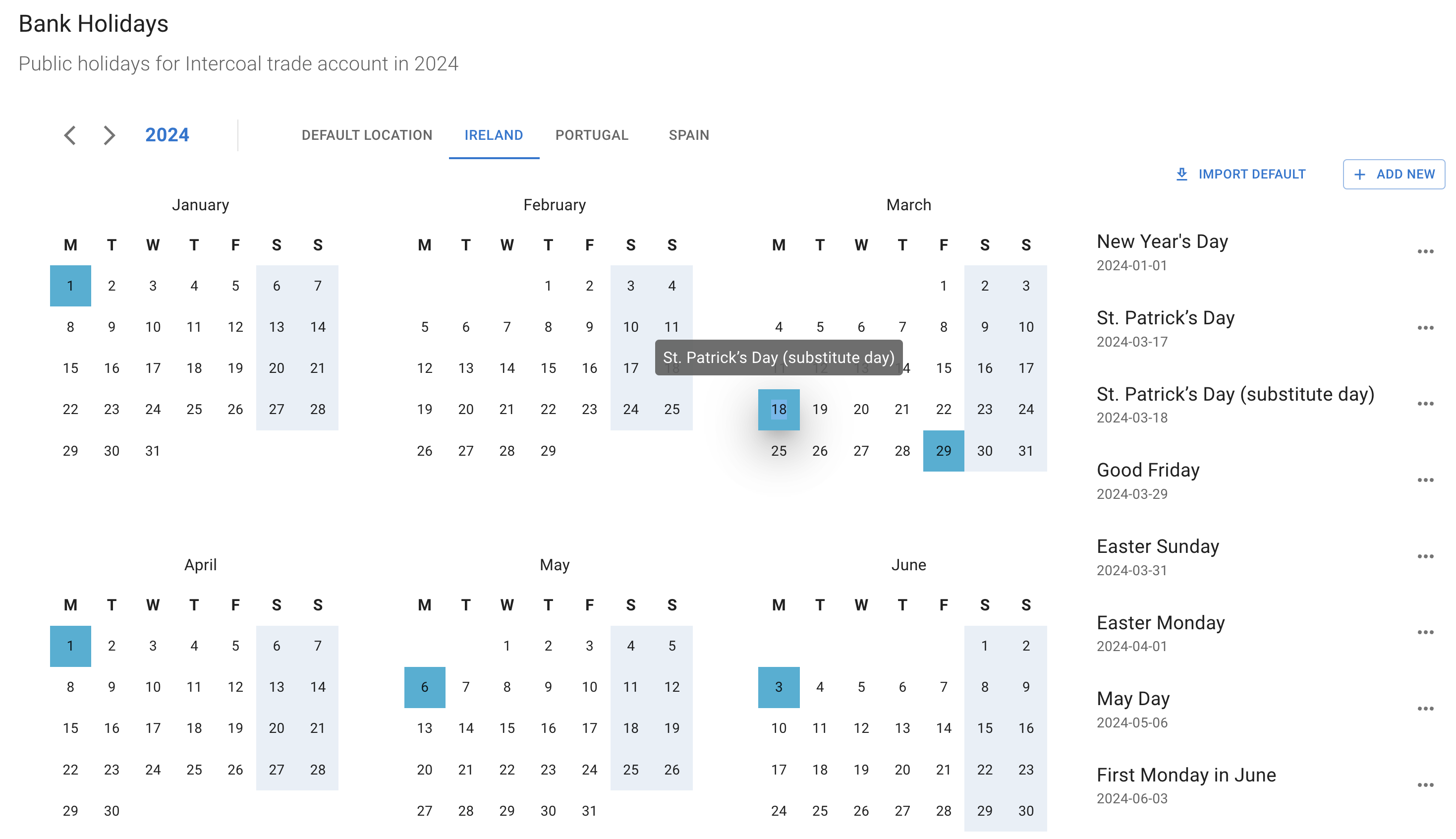Open the options menu for Good Friday
Viewport: 1456px width, 839px height.
1426,479
